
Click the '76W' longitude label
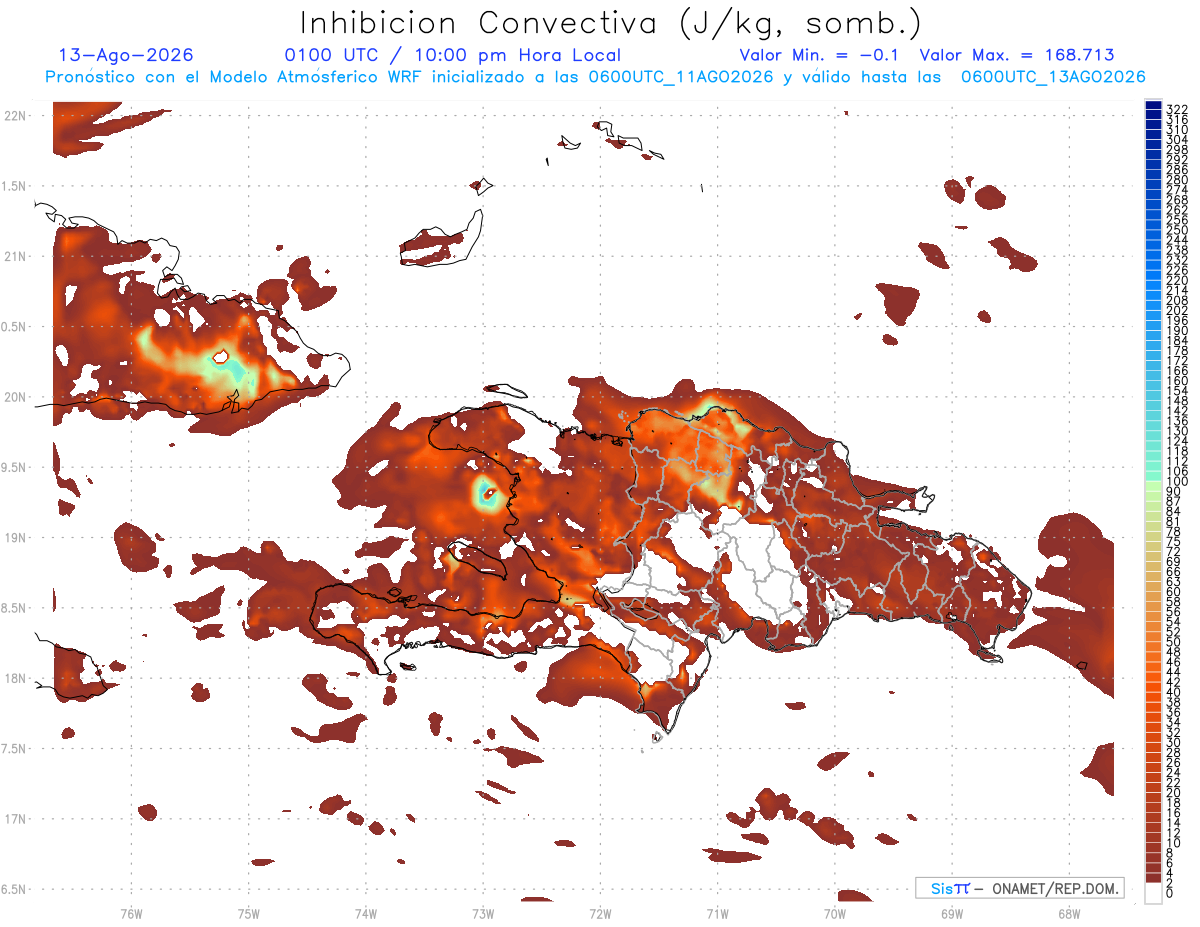[131, 913]
